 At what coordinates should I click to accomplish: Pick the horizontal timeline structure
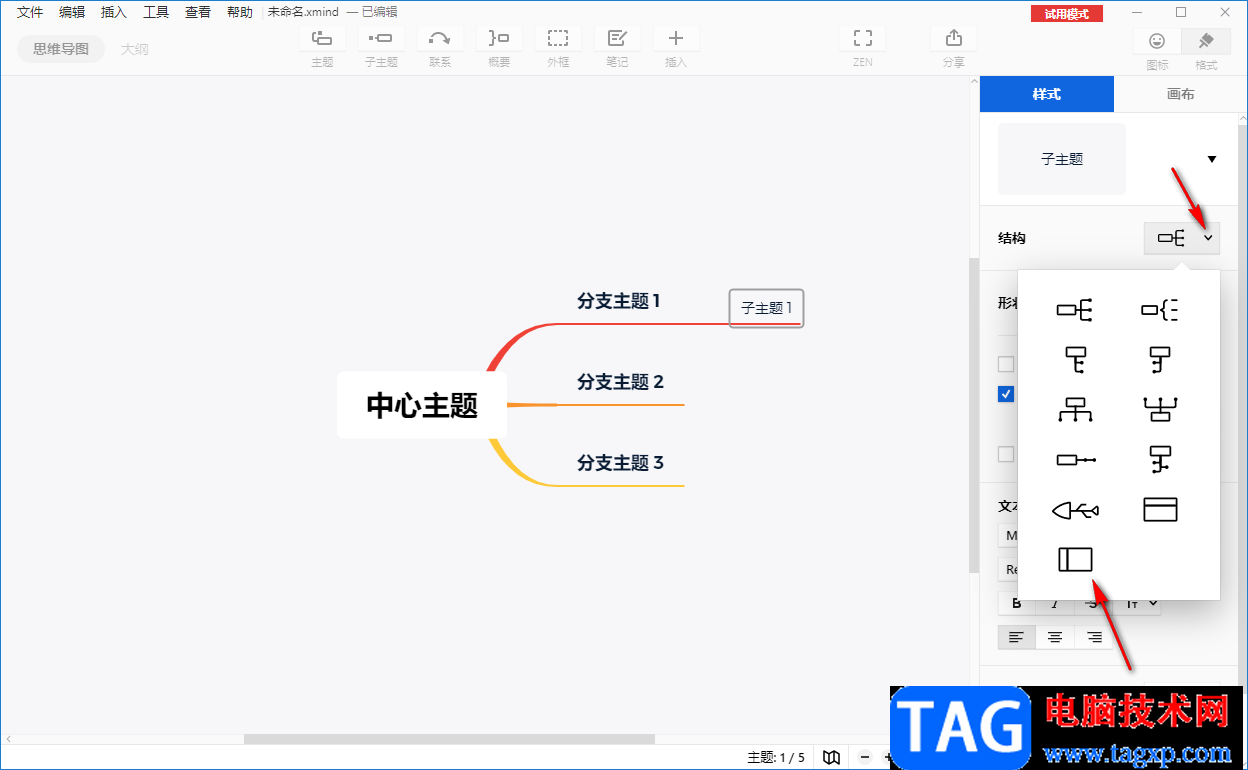(x=1076, y=460)
